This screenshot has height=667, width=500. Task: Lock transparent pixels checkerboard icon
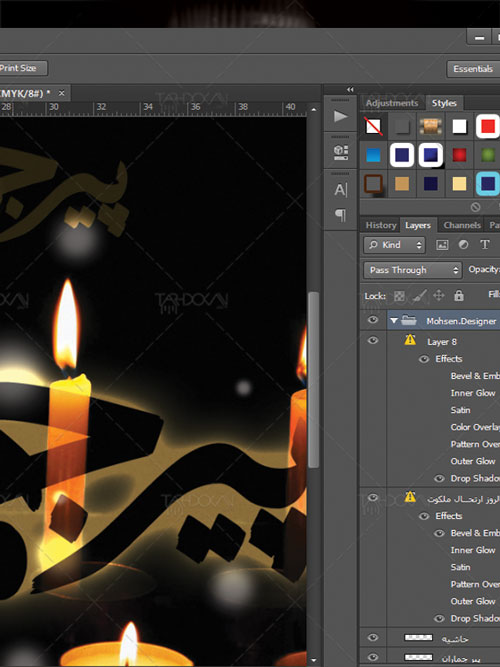coord(399,296)
